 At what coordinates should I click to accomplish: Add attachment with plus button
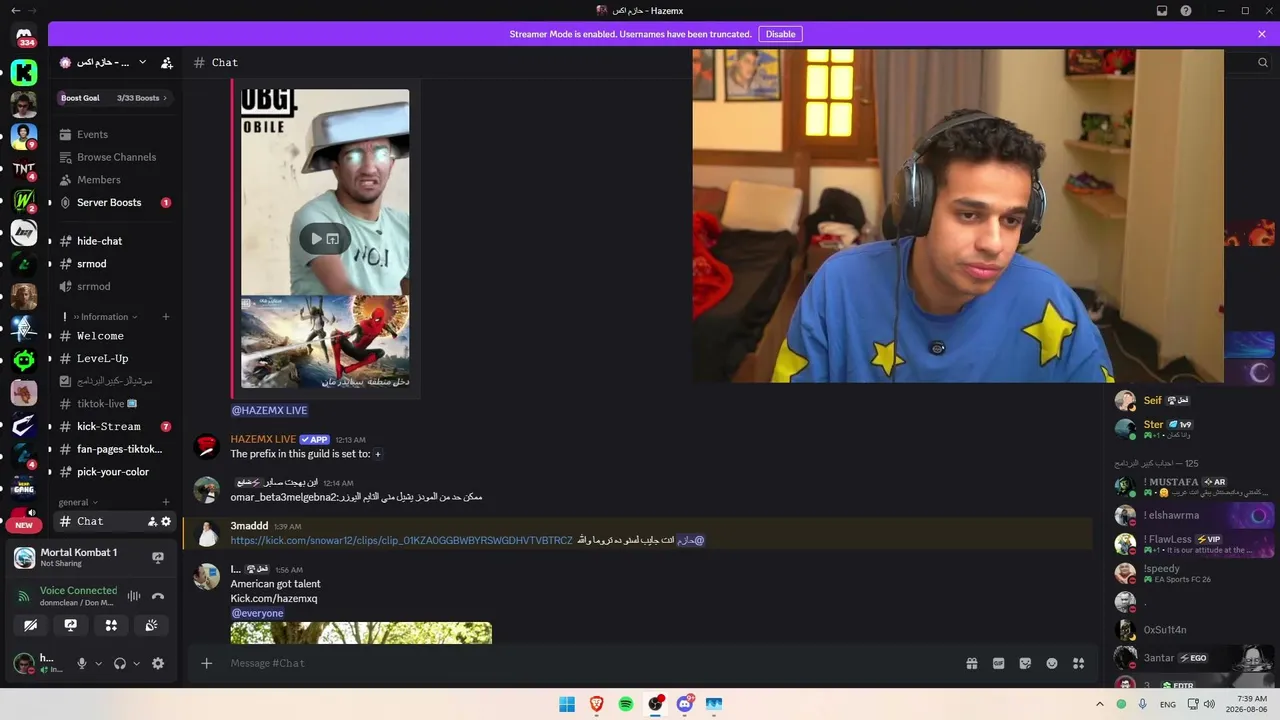pos(207,663)
